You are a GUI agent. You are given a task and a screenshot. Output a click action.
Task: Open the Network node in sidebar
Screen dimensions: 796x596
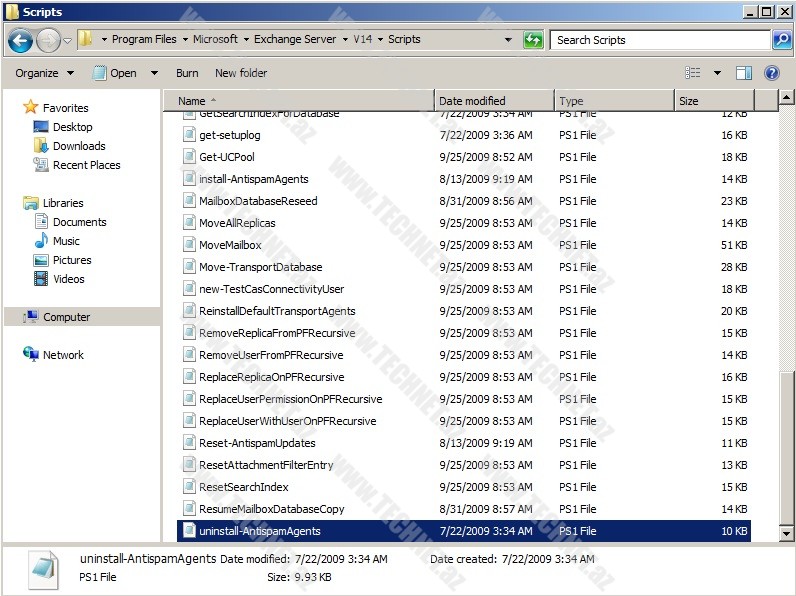[x=63, y=355]
